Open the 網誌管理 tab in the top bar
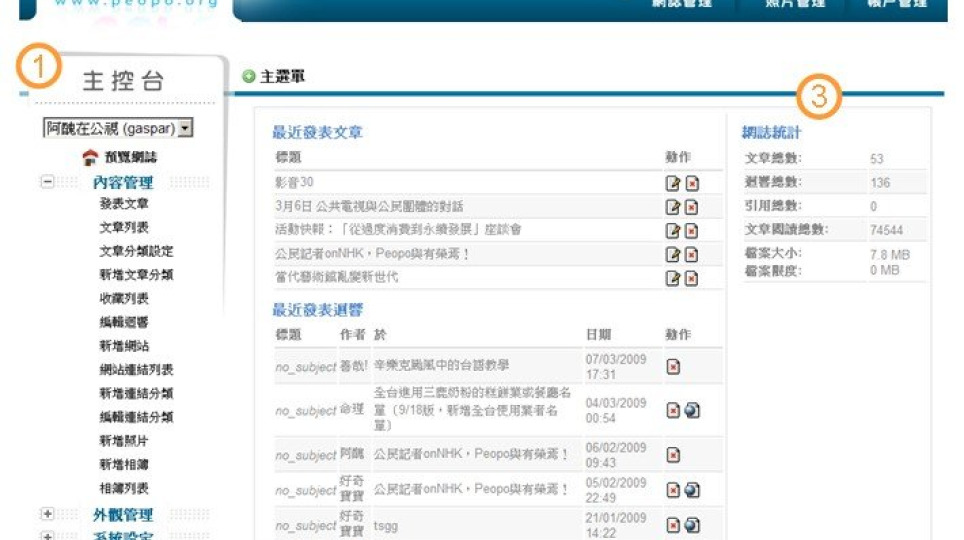 tap(681, 4)
